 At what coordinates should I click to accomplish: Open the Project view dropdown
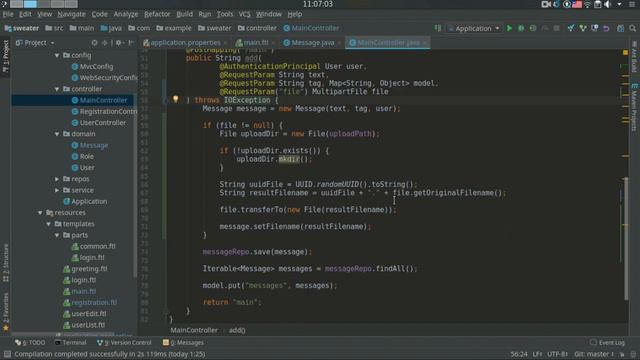tap(35, 42)
